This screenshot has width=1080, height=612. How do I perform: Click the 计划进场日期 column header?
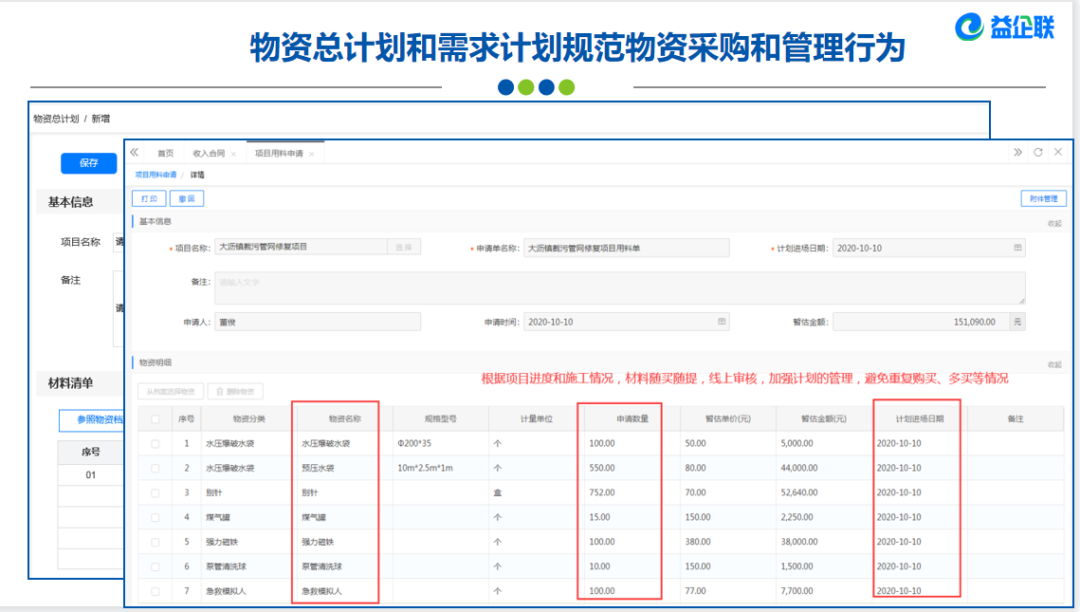920,419
